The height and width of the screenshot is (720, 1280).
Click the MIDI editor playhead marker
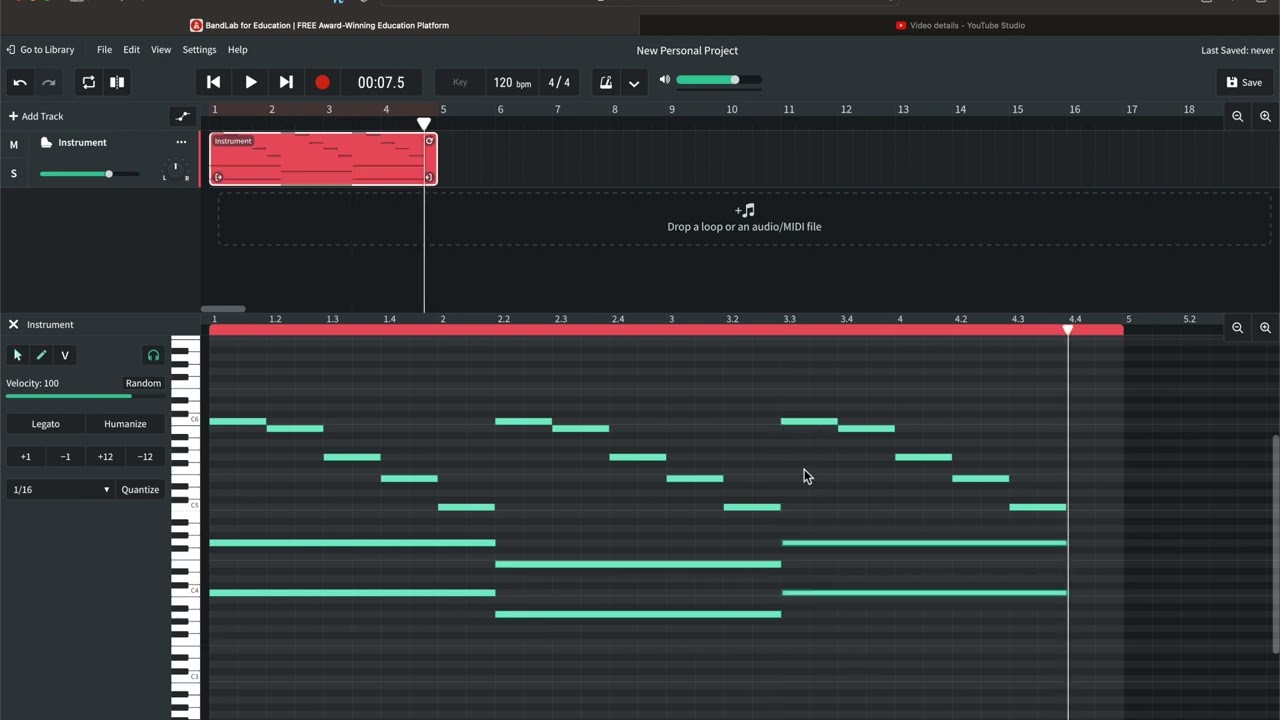[1067, 329]
